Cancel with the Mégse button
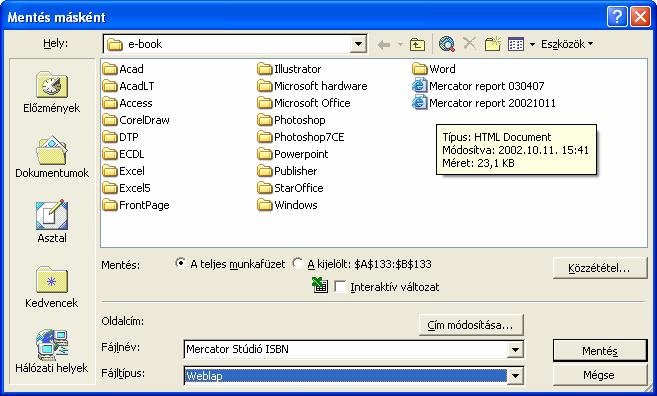The width and height of the screenshot is (657, 396). tap(600, 375)
